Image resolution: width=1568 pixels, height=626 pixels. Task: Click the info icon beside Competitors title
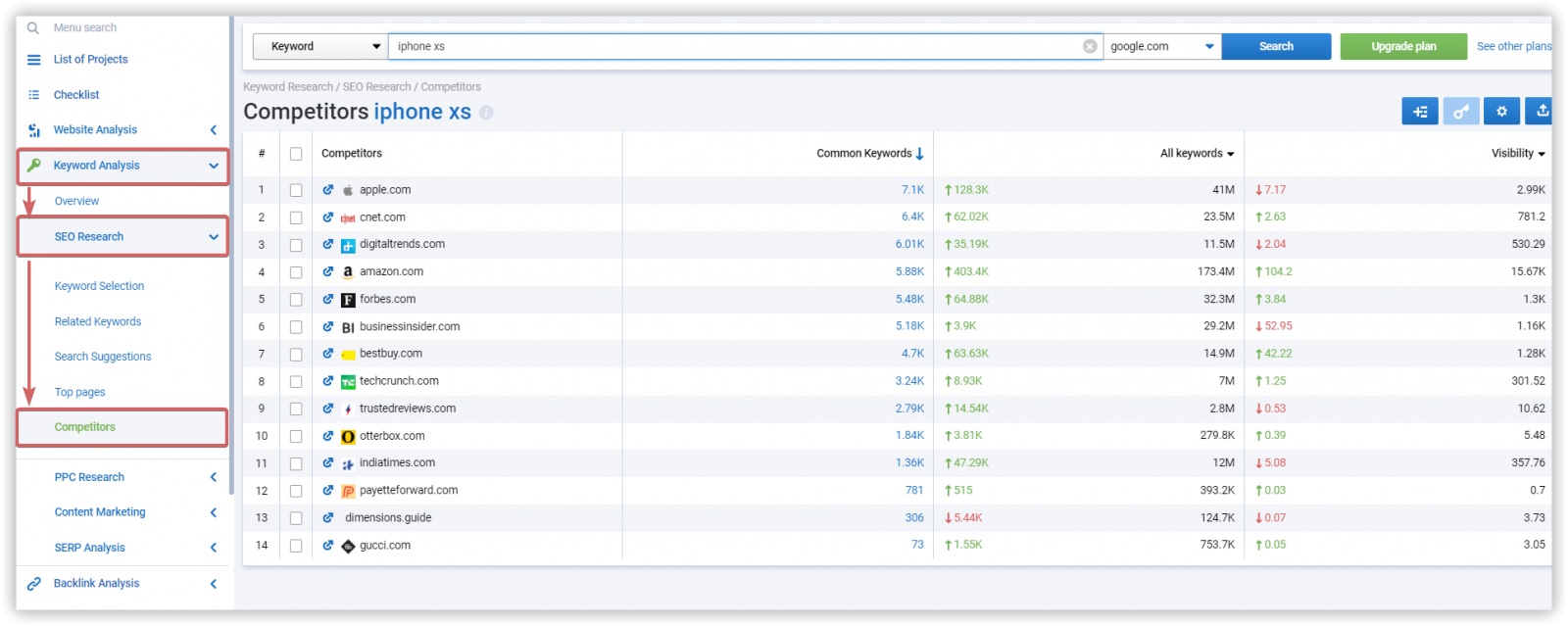tap(486, 113)
